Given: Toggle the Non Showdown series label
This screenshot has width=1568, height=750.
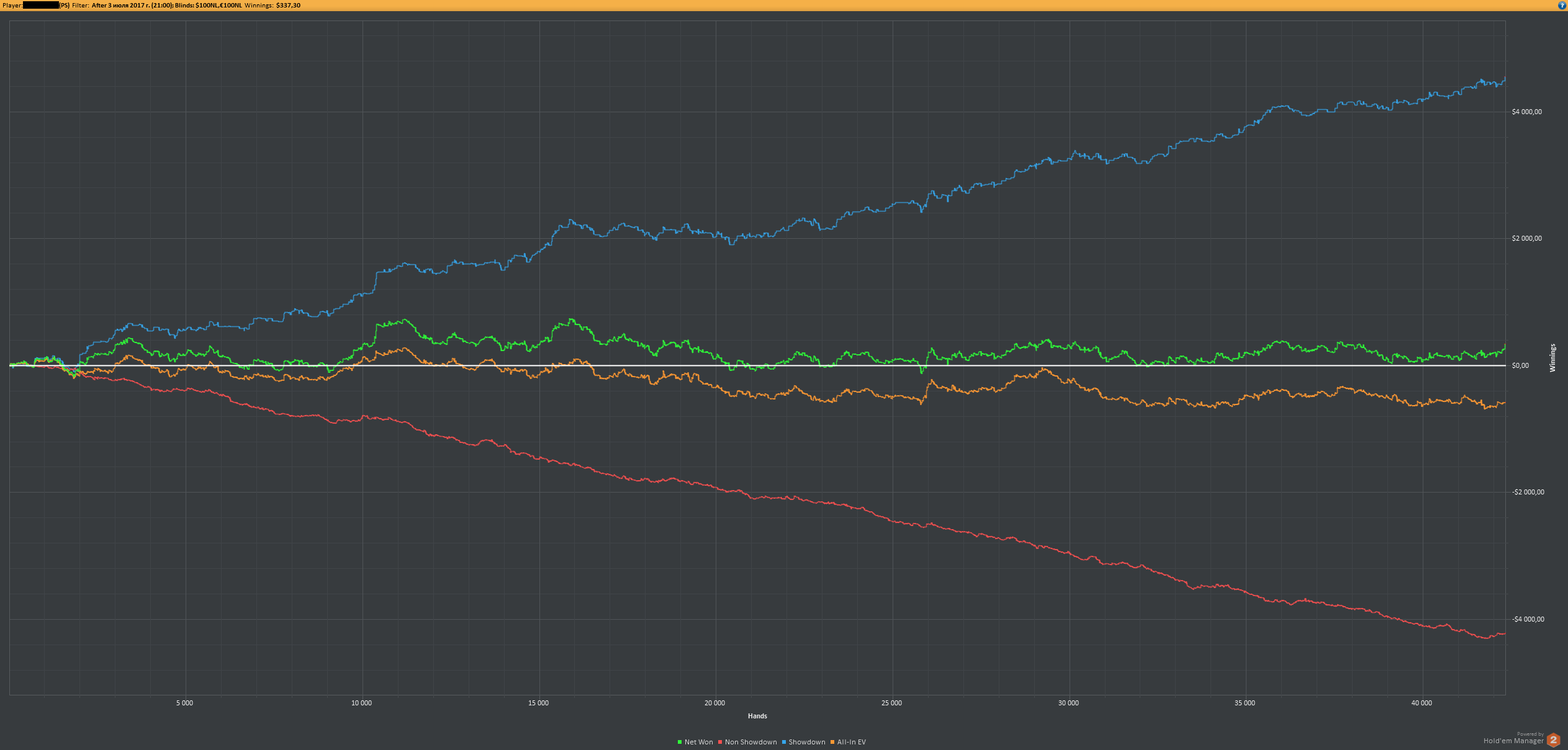Looking at the screenshot, I should pyautogui.click(x=750, y=742).
